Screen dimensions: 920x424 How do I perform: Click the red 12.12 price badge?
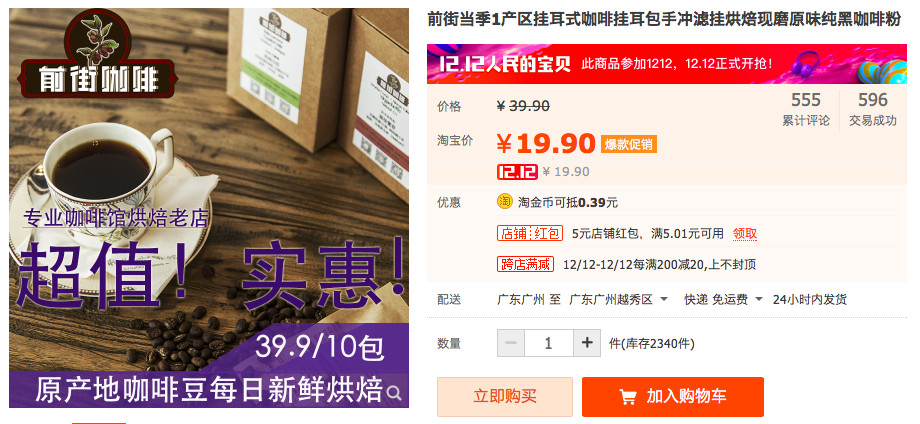coord(517,172)
